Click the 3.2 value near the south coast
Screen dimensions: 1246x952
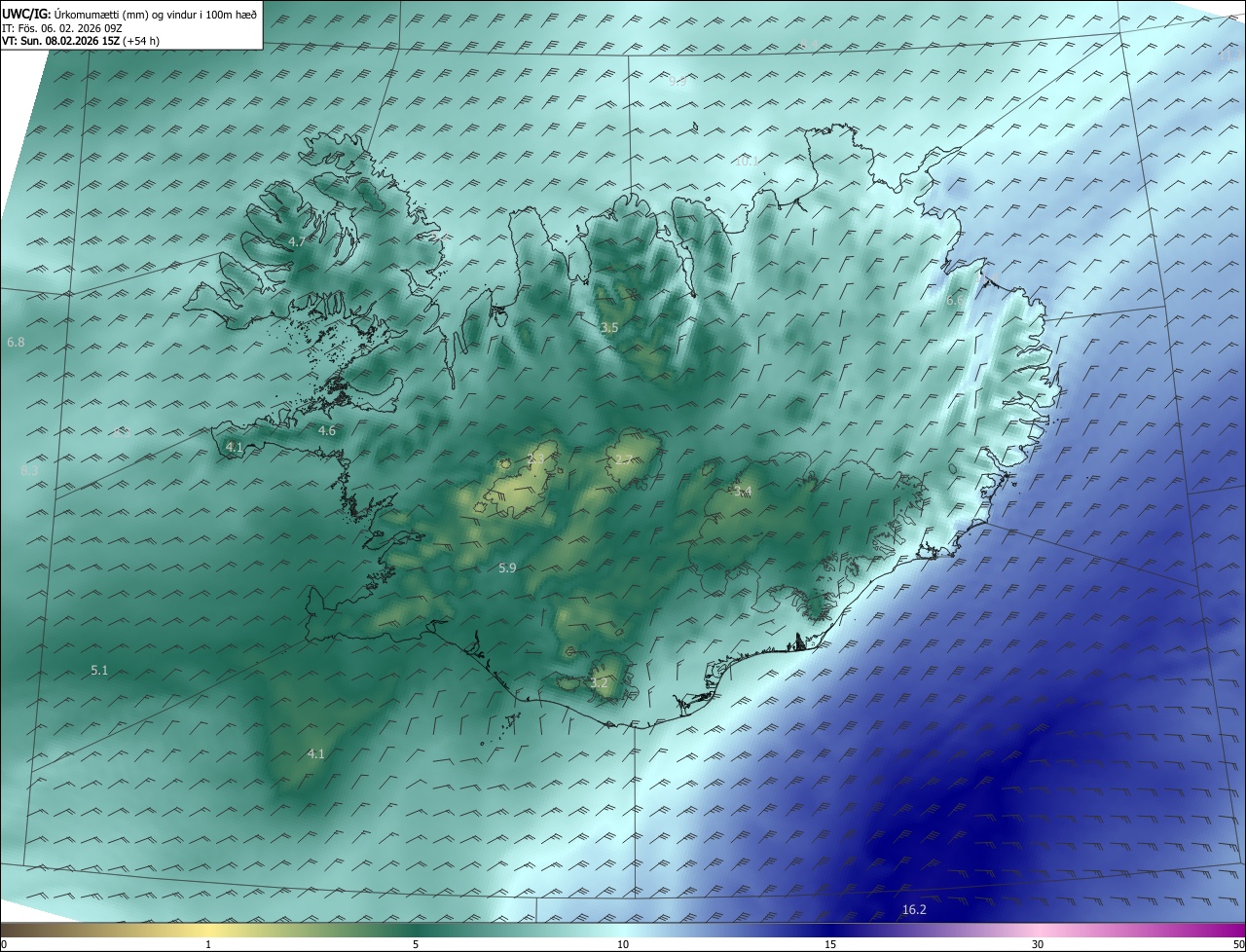pyautogui.click(x=599, y=683)
